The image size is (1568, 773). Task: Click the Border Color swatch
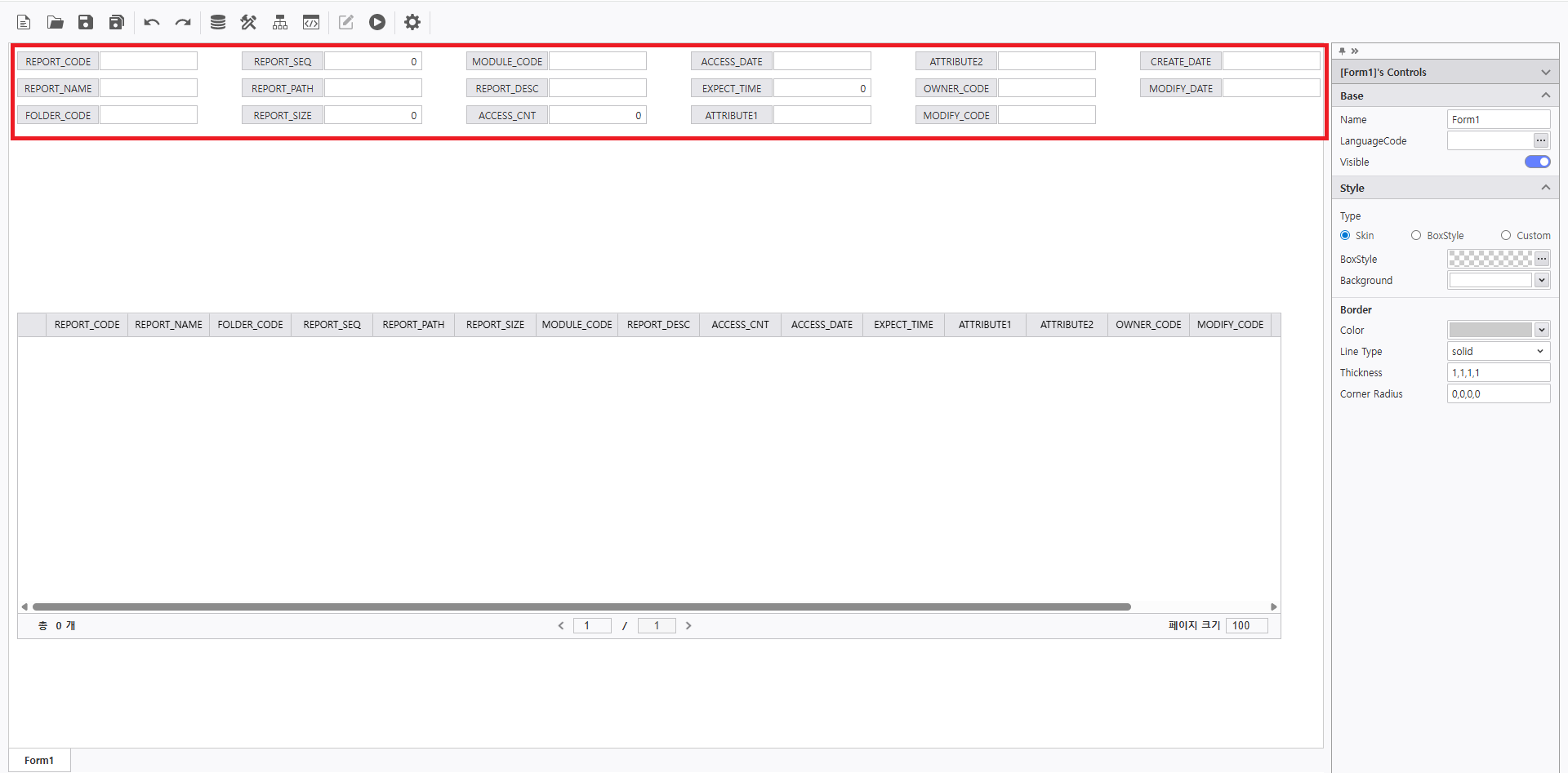(1490, 330)
